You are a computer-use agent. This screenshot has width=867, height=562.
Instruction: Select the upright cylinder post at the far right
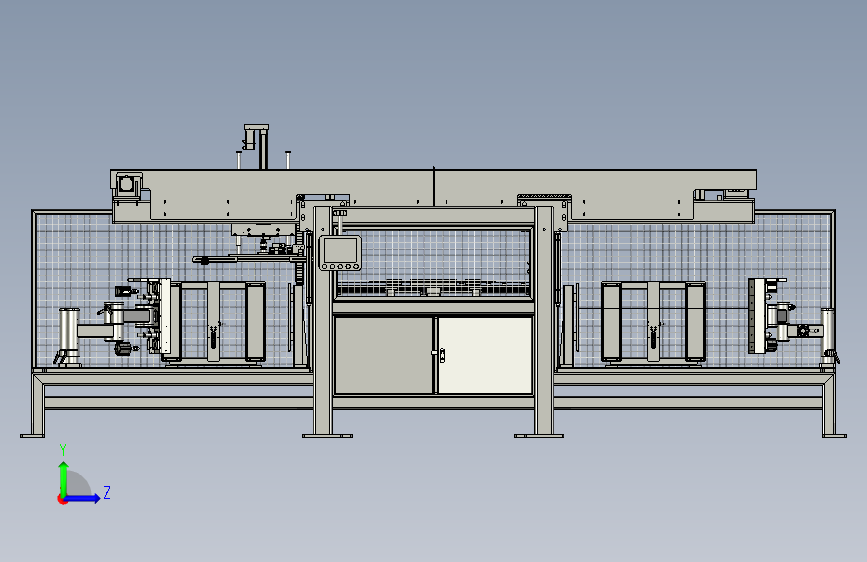pyautogui.click(x=828, y=336)
